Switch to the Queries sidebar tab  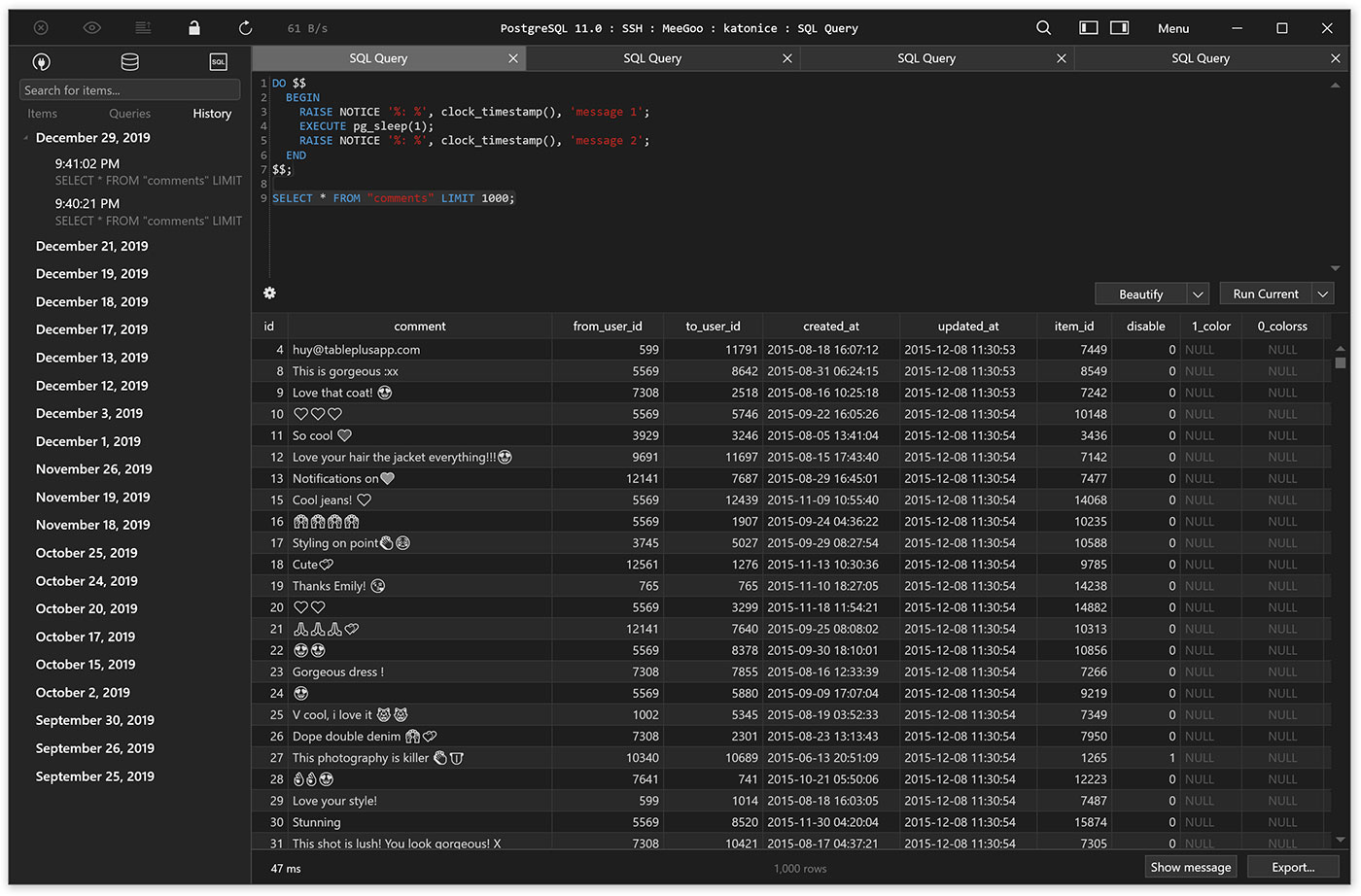tap(129, 114)
